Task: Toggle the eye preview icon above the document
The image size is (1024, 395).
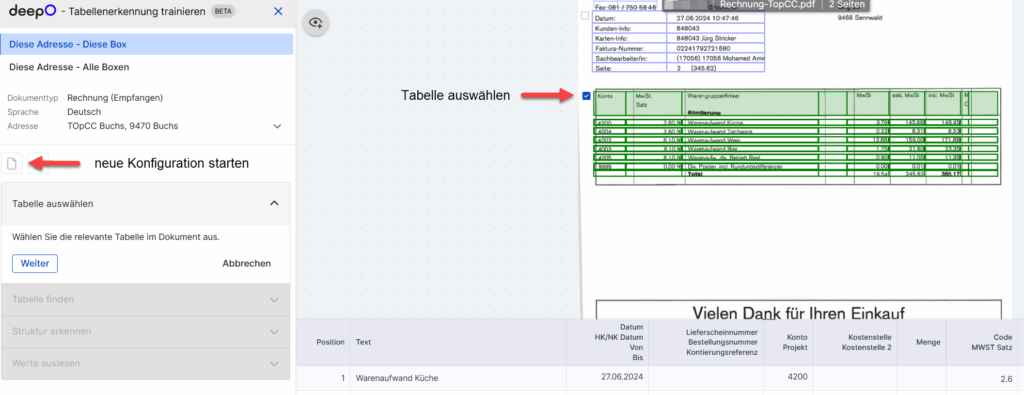Action: click(x=316, y=24)
